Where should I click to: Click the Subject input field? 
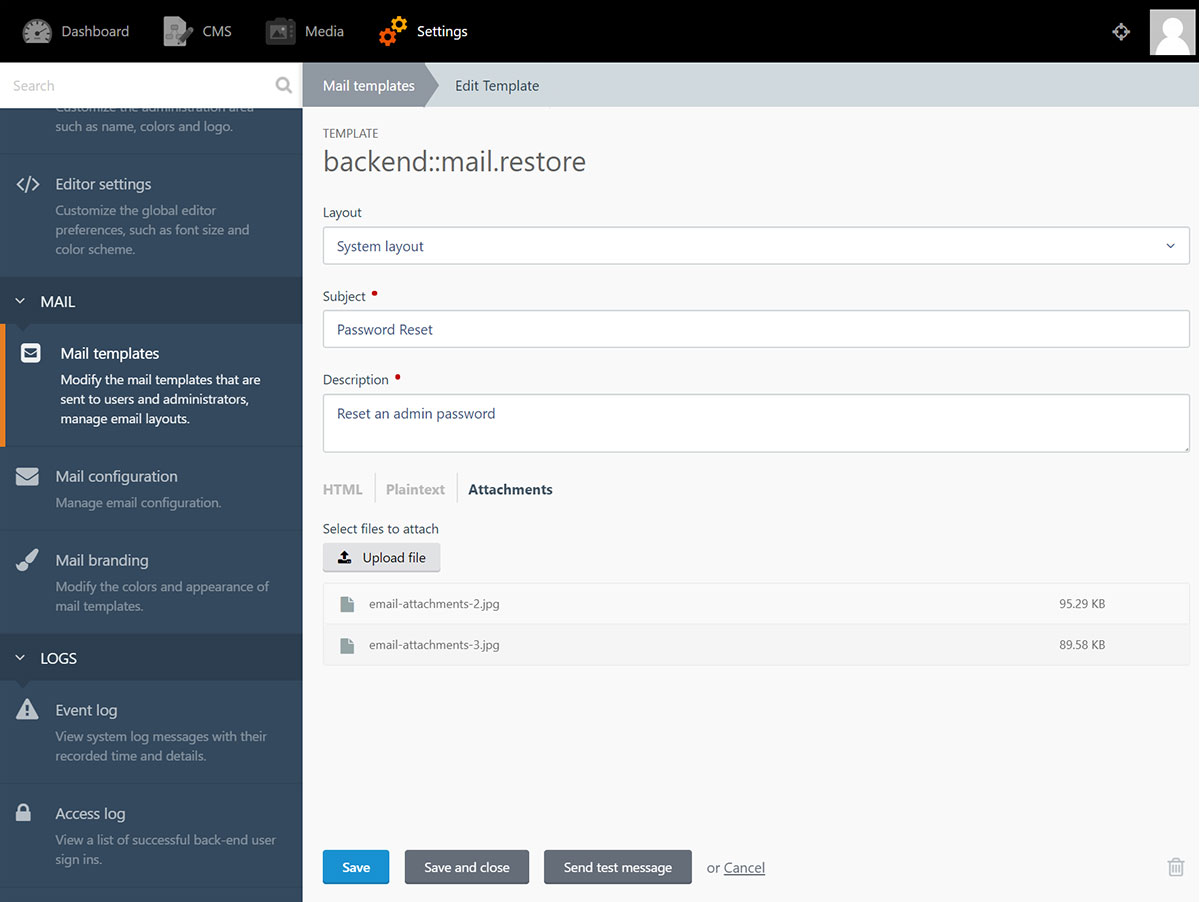756,329
